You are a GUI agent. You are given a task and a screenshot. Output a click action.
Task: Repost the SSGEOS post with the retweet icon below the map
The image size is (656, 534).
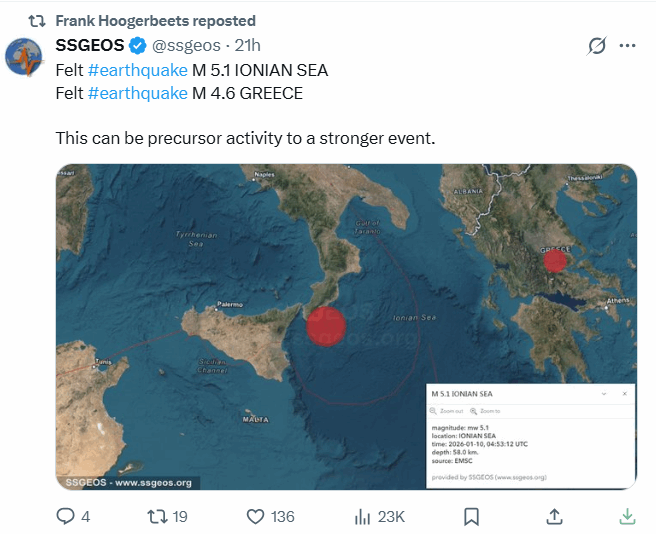point(157,516)
